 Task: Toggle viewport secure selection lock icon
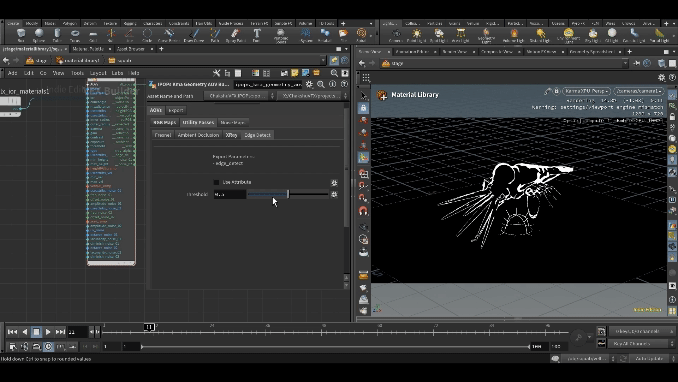pyautogui.click(x=363, y=108)
